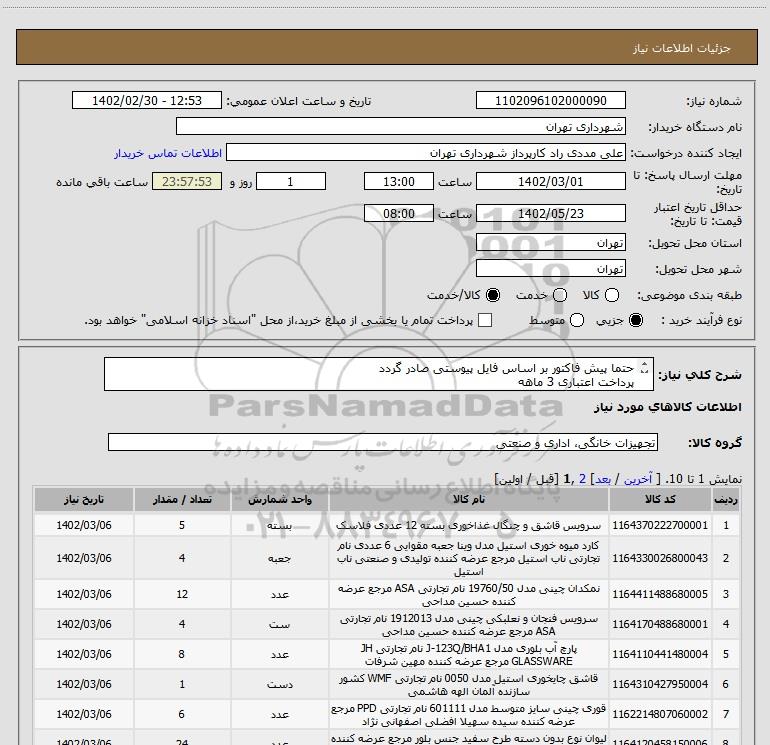Click the نمکدان چینی item name
The width and height of the screenshot is (770, 745).
[468, 594]
